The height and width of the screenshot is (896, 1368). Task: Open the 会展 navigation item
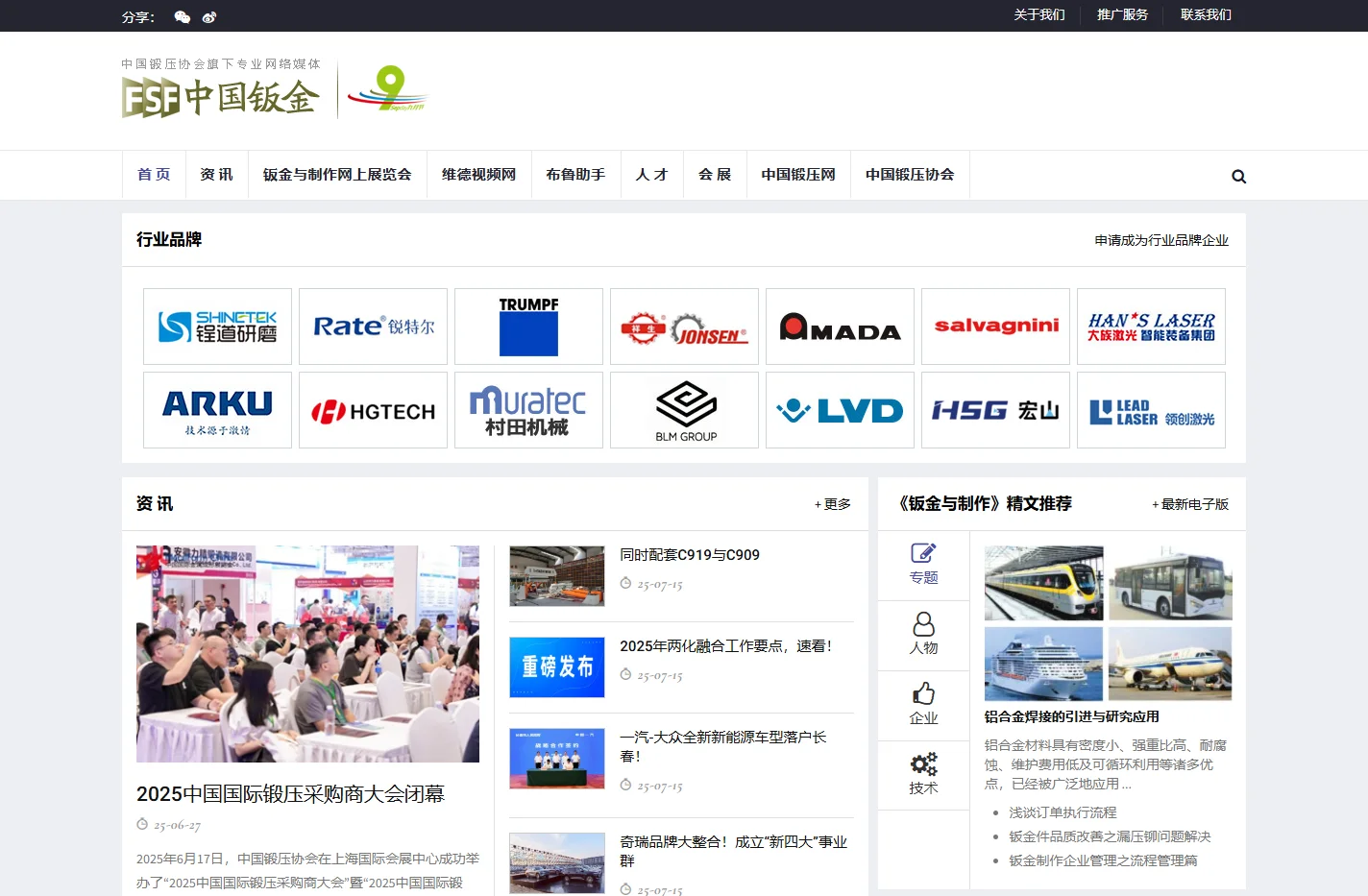(x=715, y=175)
